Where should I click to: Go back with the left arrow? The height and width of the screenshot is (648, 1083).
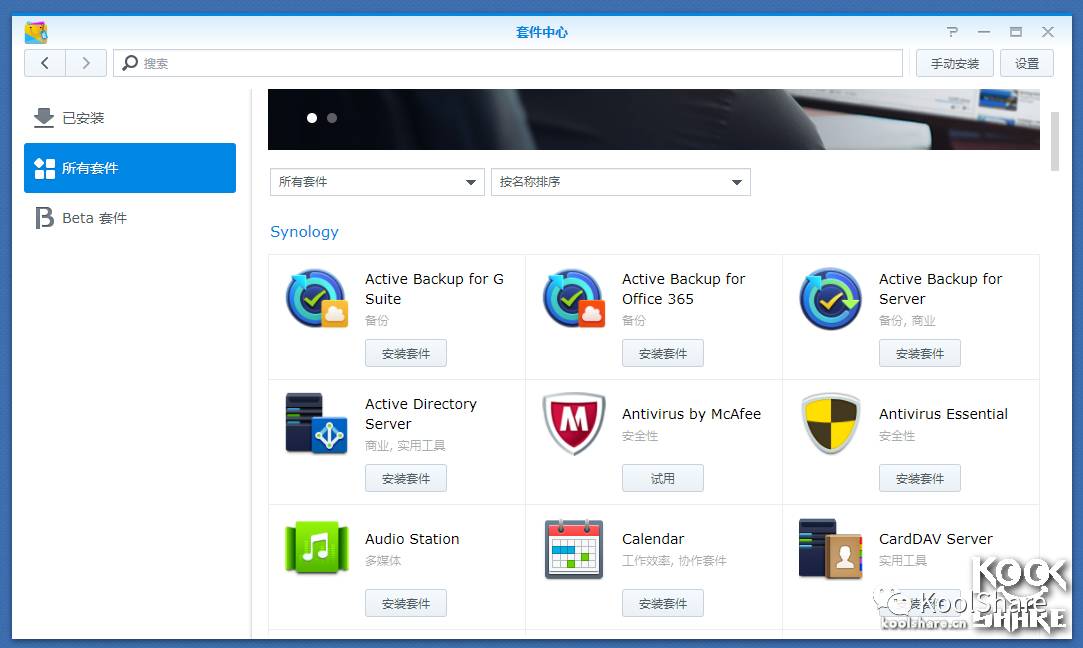point(45,63)
